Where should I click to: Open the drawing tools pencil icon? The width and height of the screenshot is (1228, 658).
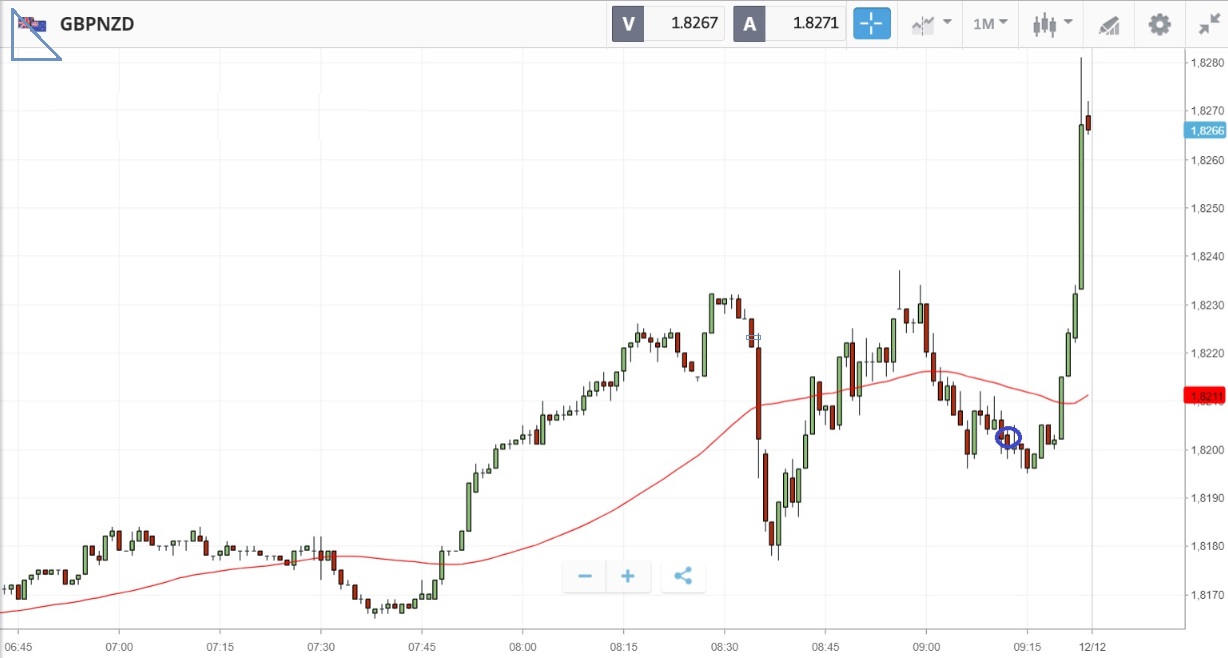coord(1108,24)
